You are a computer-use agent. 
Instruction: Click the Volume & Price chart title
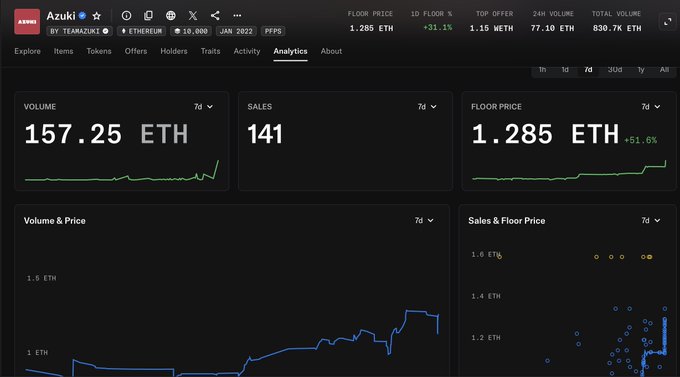tap(55, 221)
